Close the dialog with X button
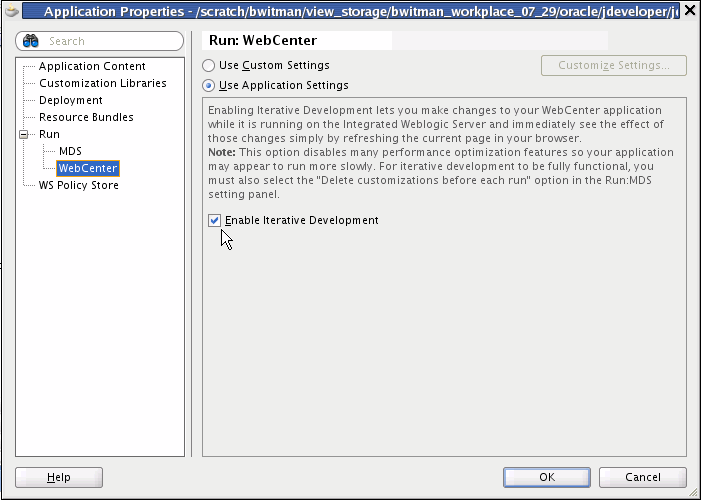 690,10
